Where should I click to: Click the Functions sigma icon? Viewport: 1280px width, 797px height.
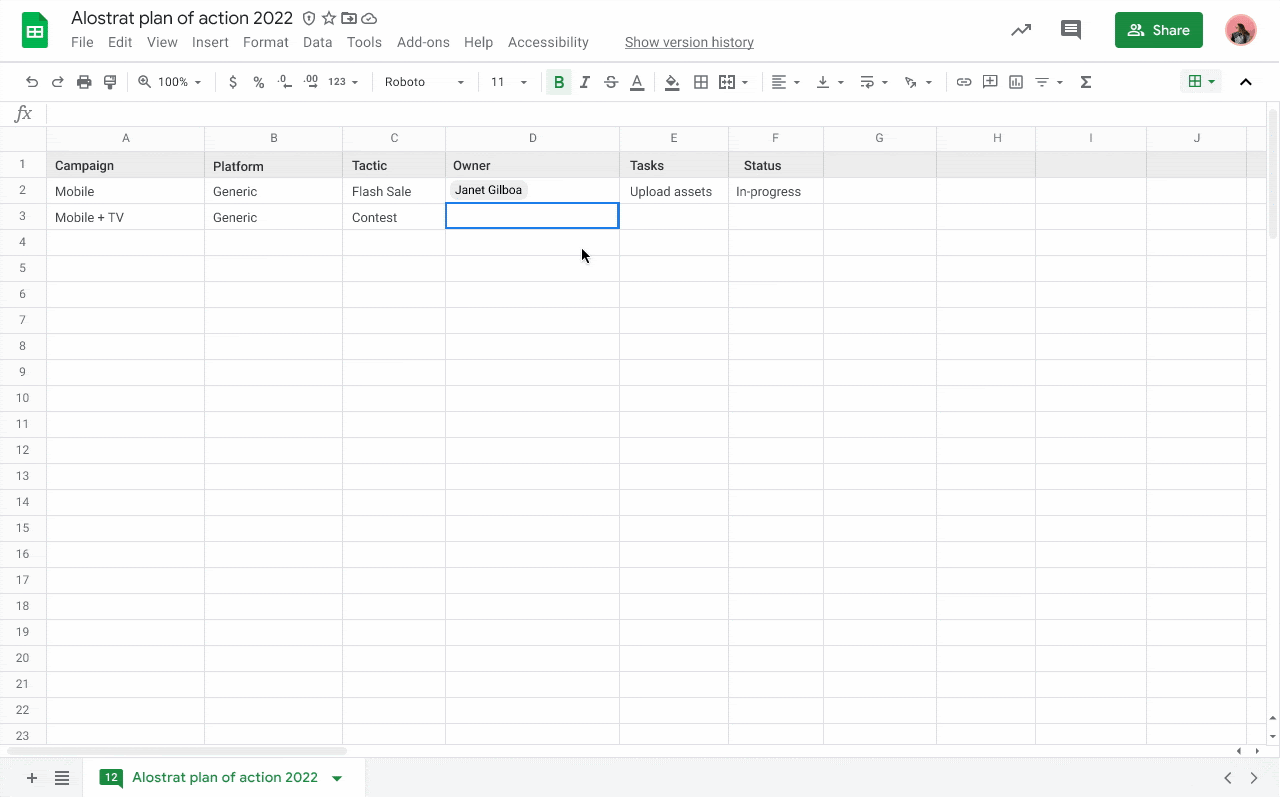coord(1085,82)
